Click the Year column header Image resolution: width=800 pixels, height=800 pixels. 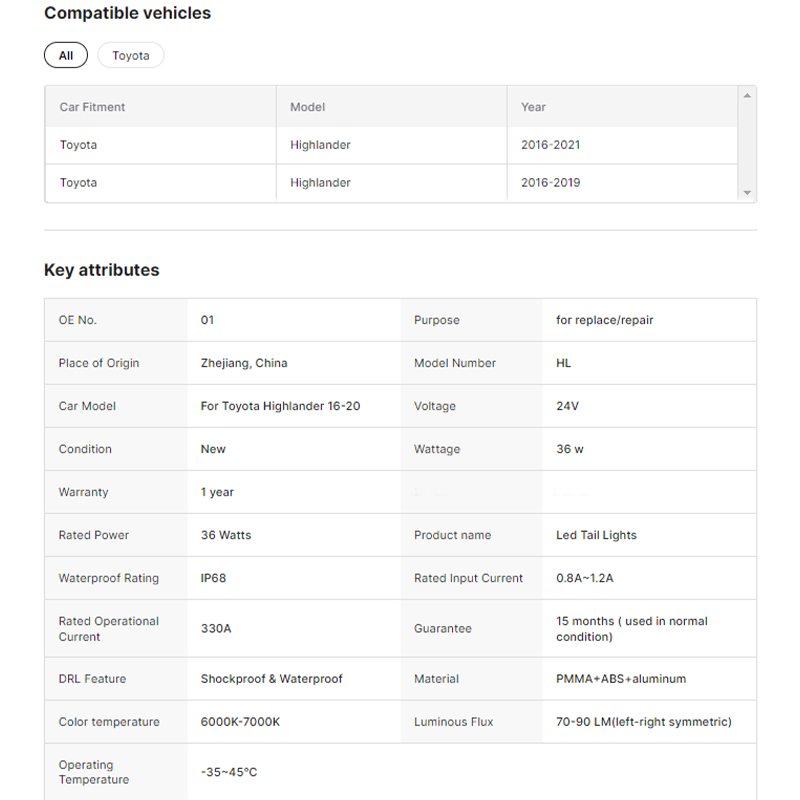point(533,107)
